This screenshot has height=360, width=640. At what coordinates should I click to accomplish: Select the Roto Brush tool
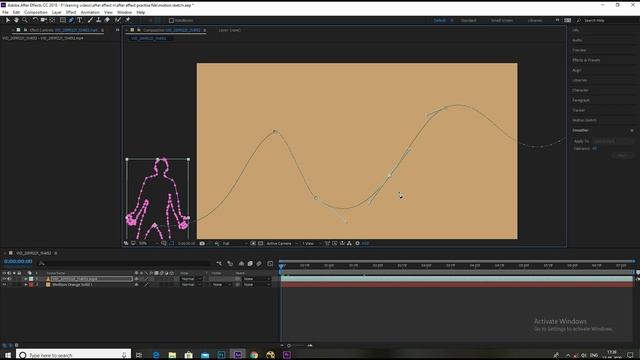tap(118, 20)
